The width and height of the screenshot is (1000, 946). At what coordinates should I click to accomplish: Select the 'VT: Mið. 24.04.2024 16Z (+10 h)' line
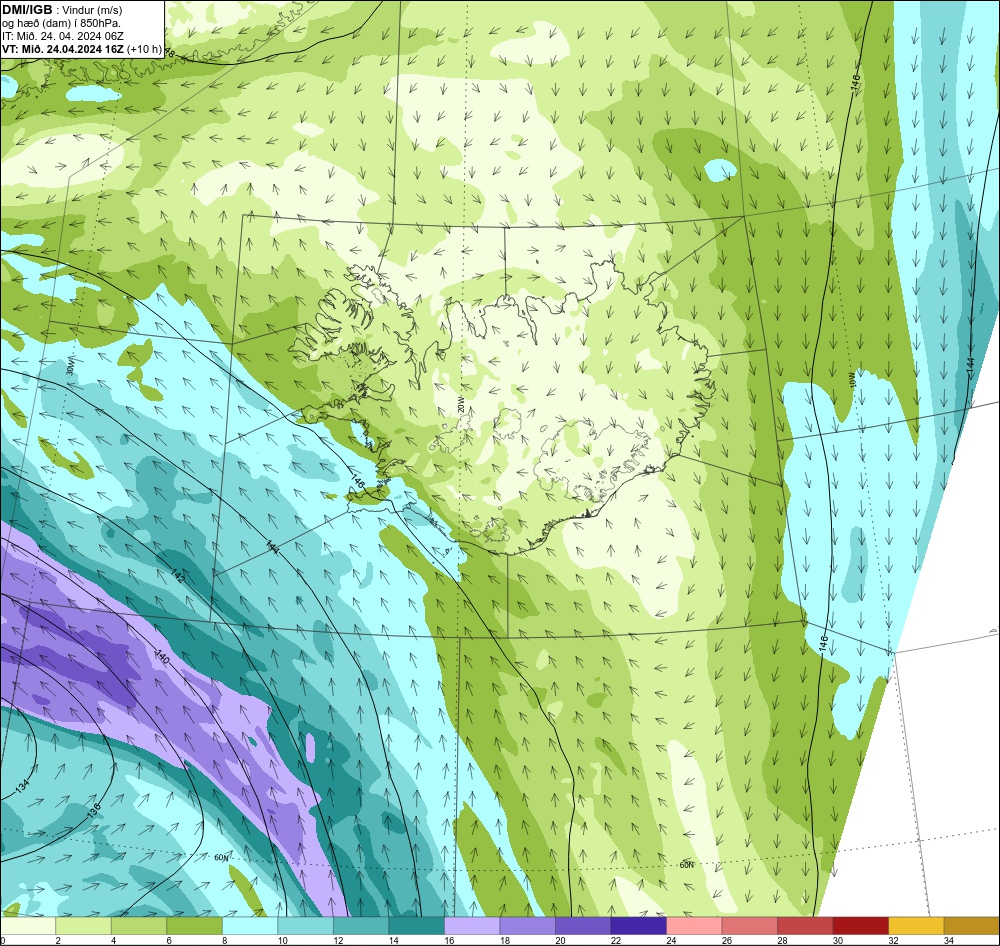(82, 49)
